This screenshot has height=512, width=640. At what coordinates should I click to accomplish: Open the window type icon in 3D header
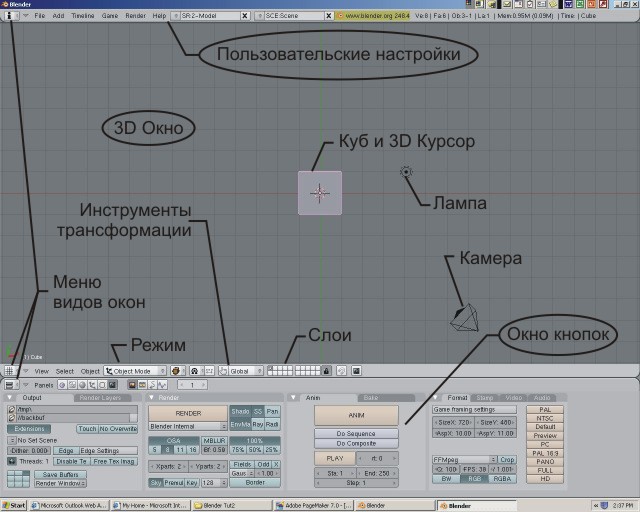[12, 371]
